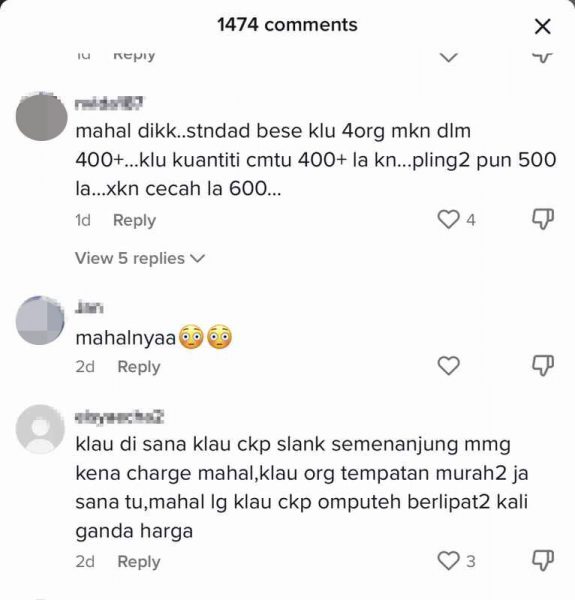The image size is (575, 600).
Task: Dislike the 'mahal dikk' comment
Action: pyautogui.click(x=543, y=219)
